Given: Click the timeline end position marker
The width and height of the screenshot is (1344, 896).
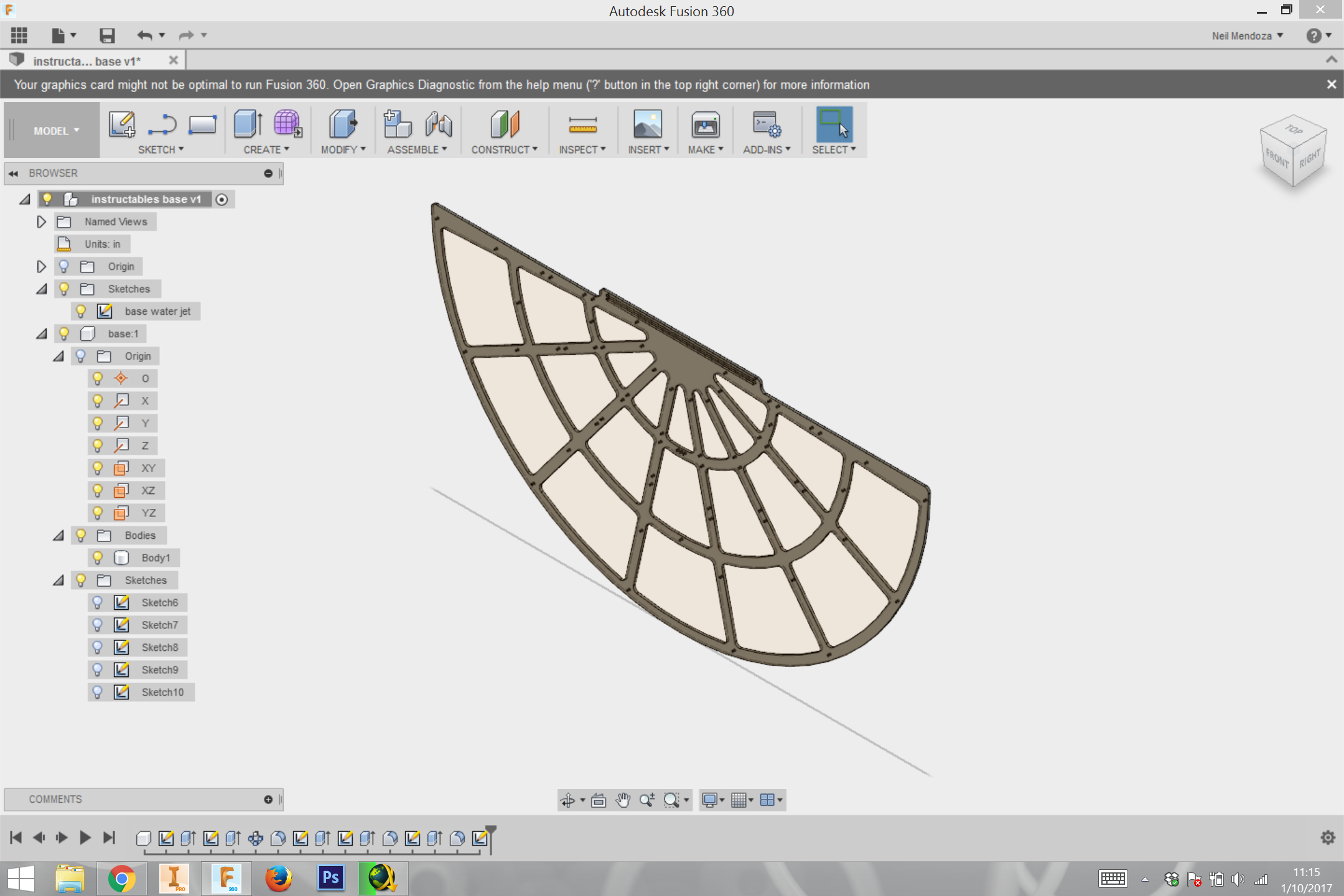Looking at the screenshot, I should (491, 839).
